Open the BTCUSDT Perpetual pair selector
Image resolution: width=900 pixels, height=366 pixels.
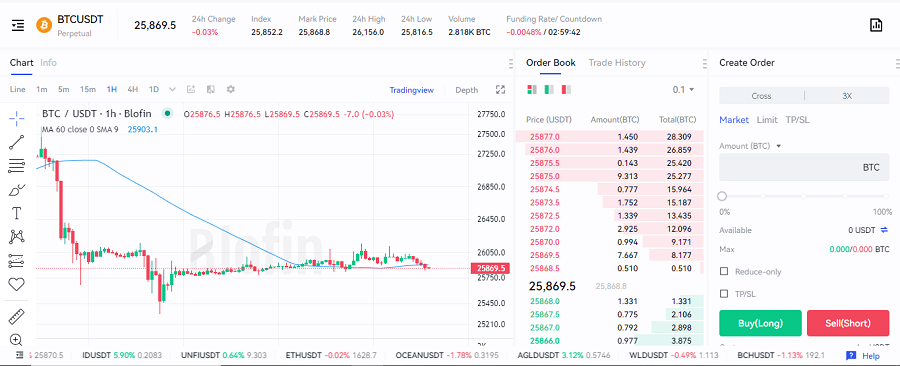[x=80, y=25]
